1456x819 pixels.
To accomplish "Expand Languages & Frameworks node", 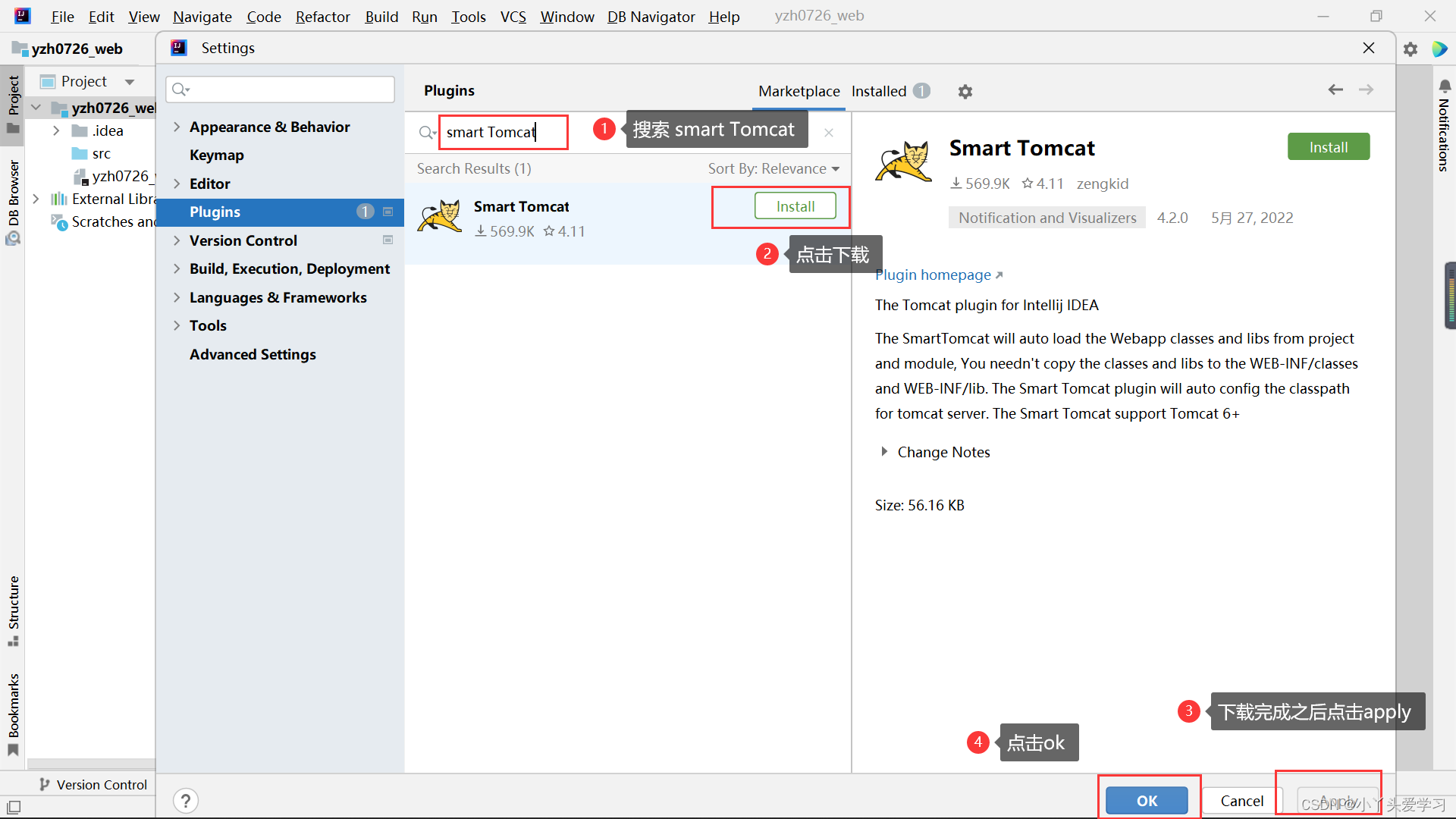I will click(177, 297).
